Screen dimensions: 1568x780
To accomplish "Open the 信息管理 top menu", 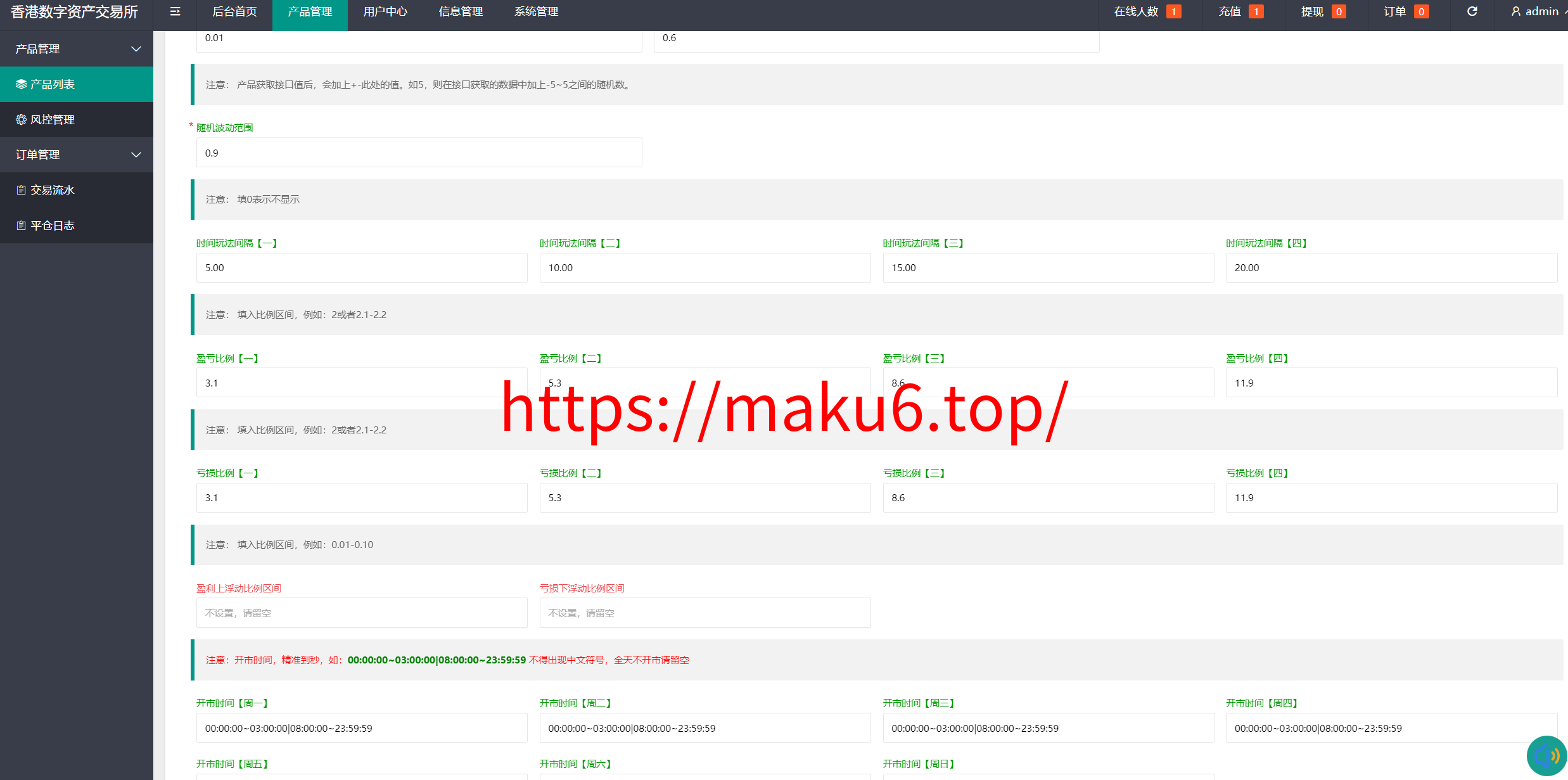I will 461,11.
